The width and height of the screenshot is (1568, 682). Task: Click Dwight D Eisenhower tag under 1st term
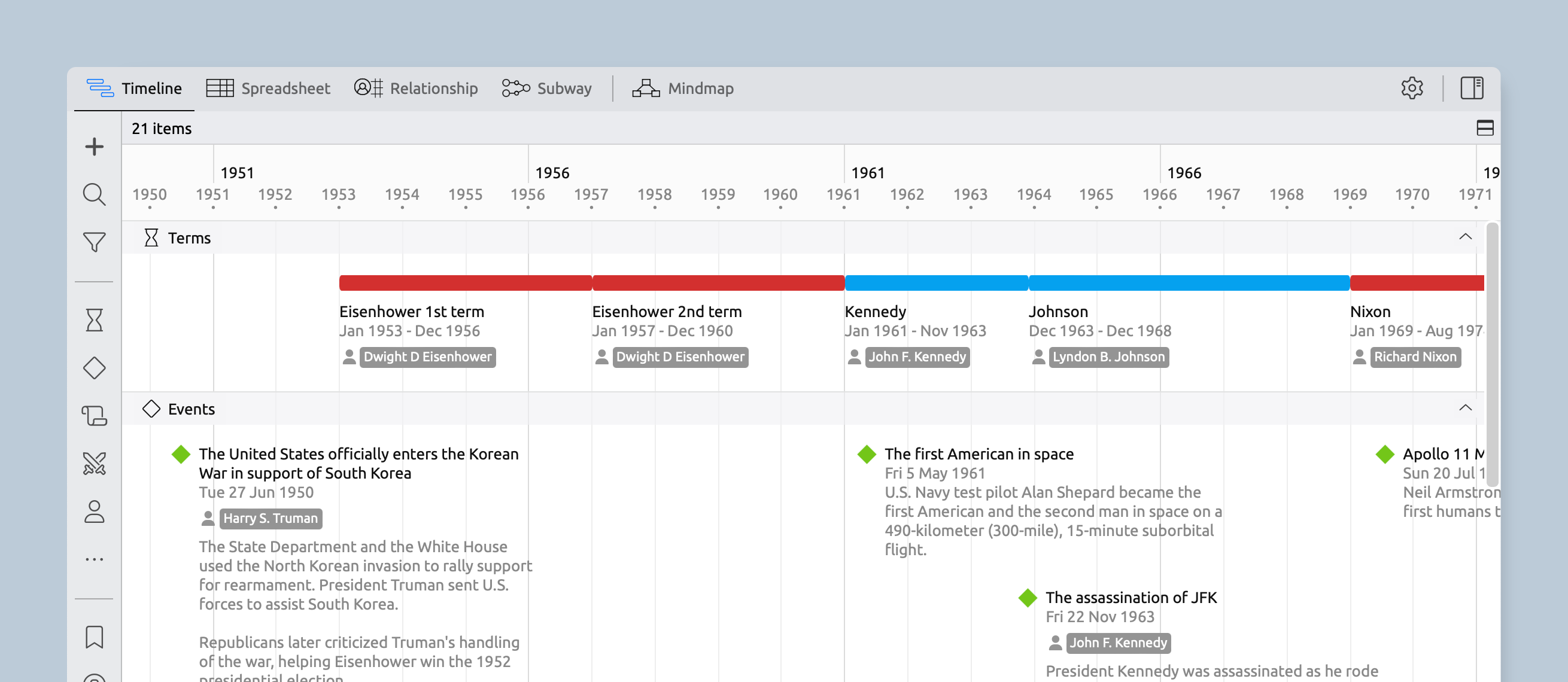(x=427, y=357)
